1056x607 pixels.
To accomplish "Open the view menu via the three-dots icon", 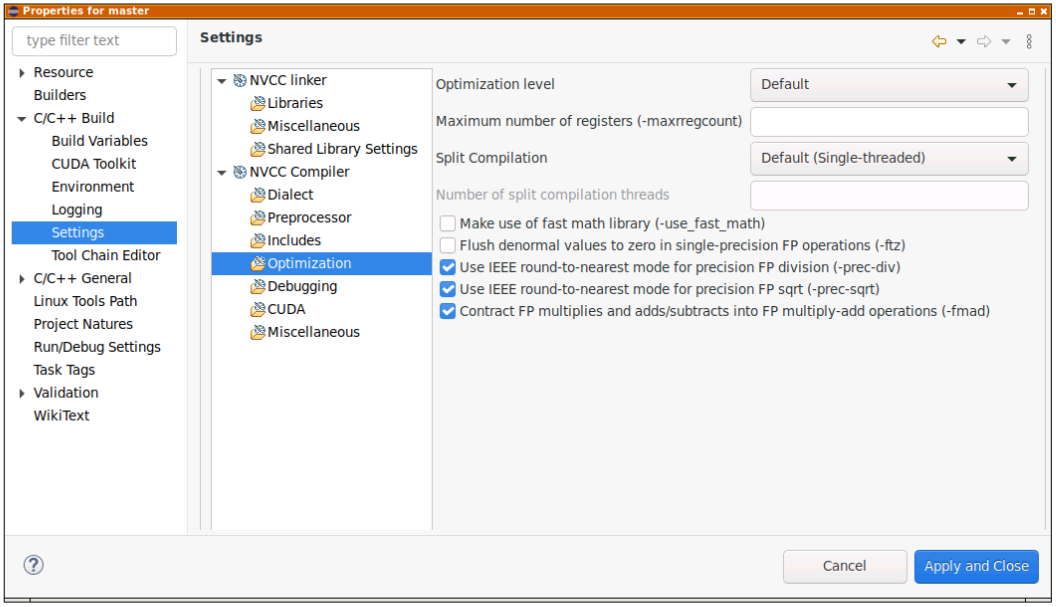I will click(1029, 41).
